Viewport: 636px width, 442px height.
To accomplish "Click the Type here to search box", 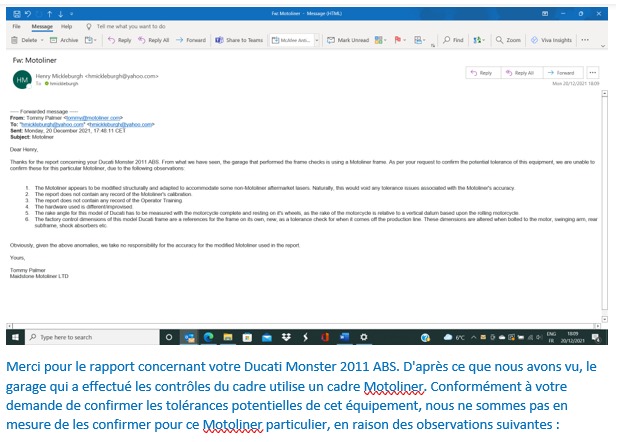I will pos(92,337).
